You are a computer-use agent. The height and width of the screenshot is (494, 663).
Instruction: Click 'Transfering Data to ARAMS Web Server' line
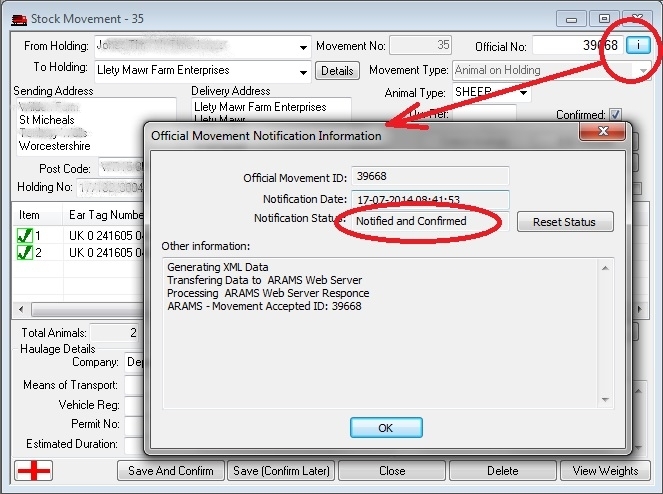click(x=264, y=280)
